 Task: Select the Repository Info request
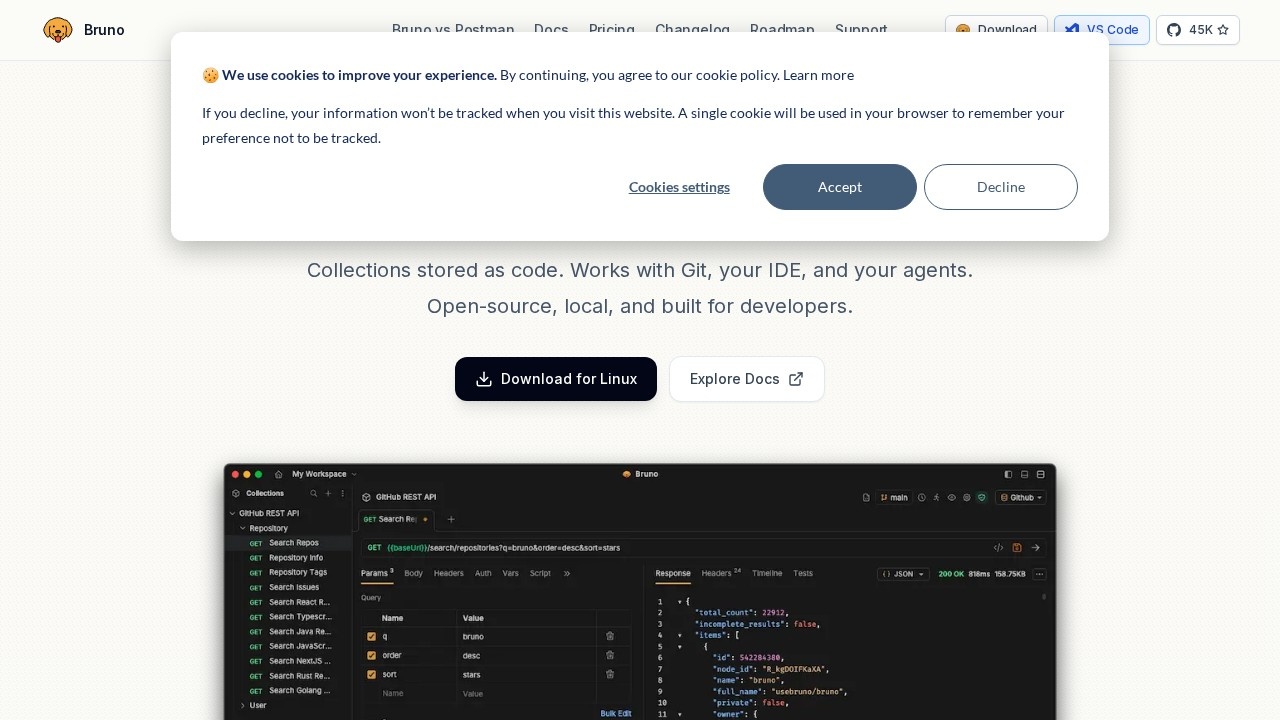[288, 558]
